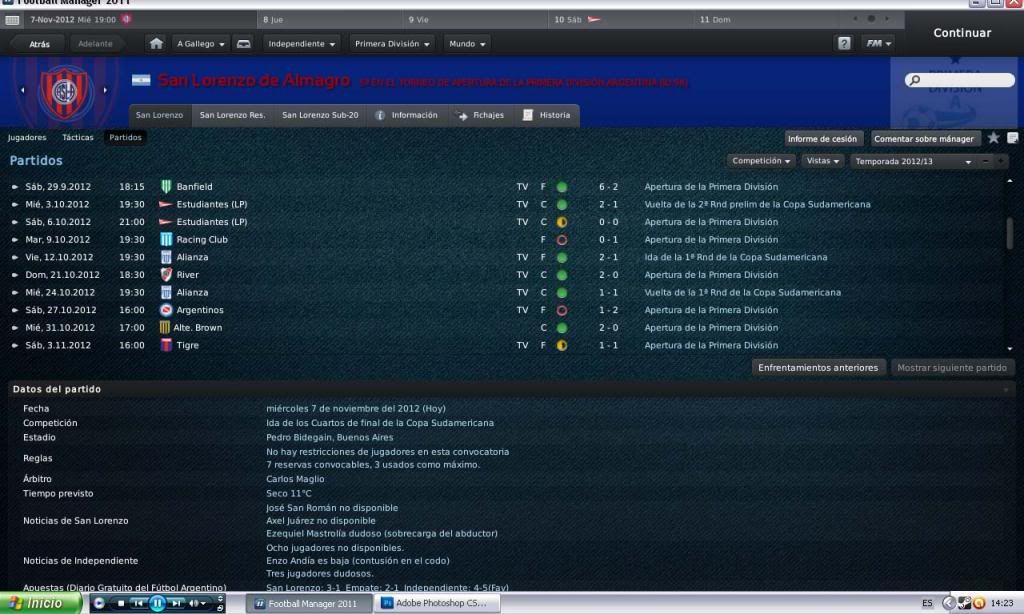Open the Historia tab

click(547, 116)
